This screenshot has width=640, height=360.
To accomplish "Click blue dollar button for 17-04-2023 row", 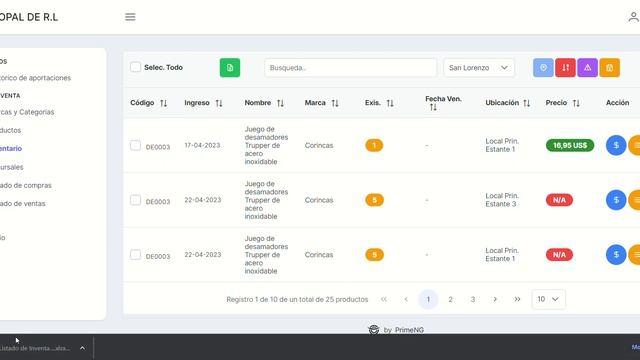I will (x=616, y=145).
